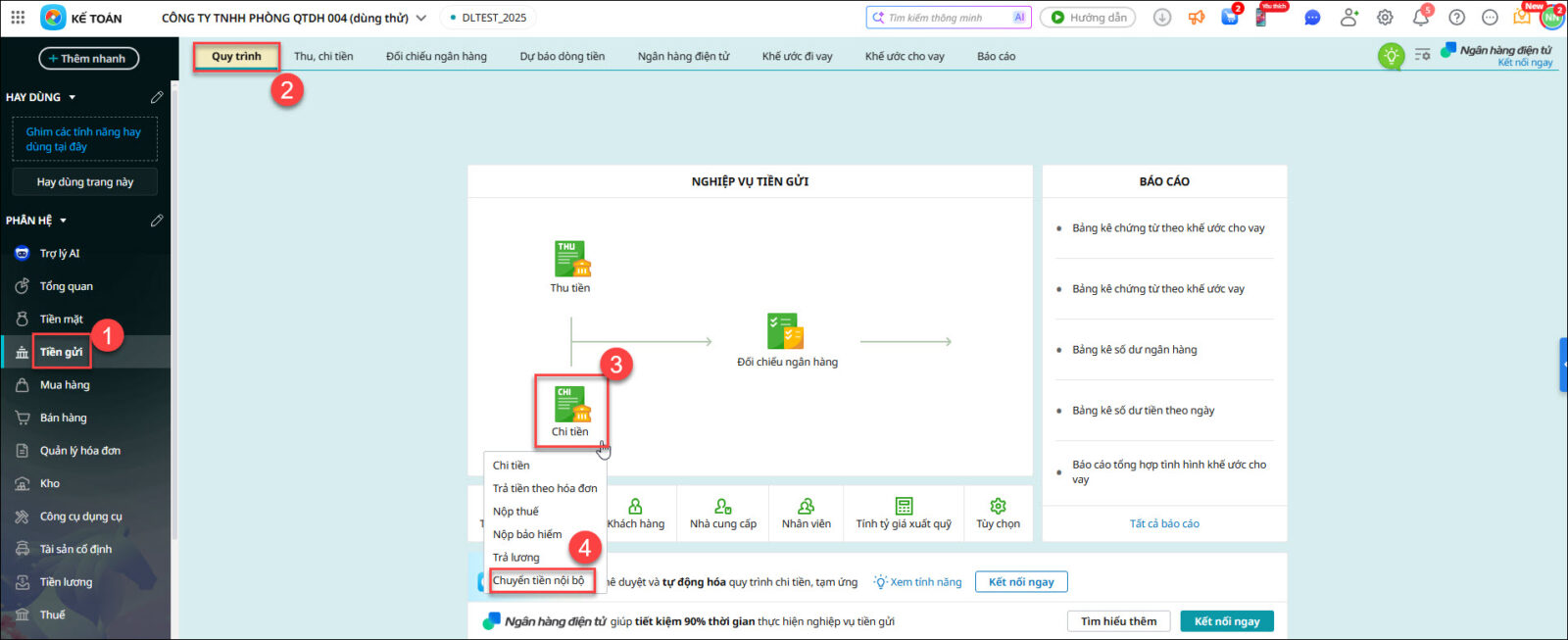This screenshot has width=1568, height=640.
Task: Collapse the HAY DÙNG section arrow
Action: point(73,97)
